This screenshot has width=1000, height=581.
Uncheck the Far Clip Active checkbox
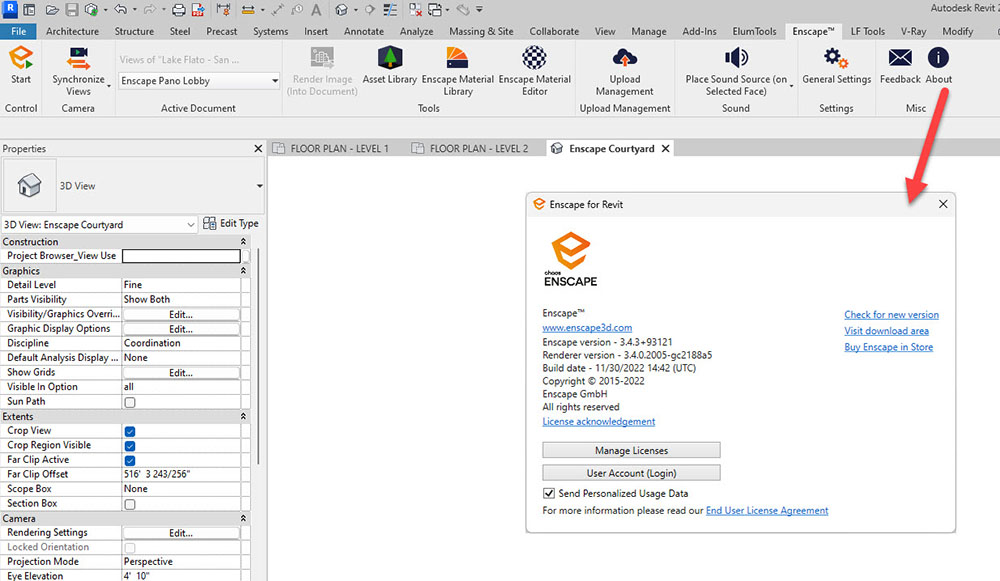click(x=130, y=460)
